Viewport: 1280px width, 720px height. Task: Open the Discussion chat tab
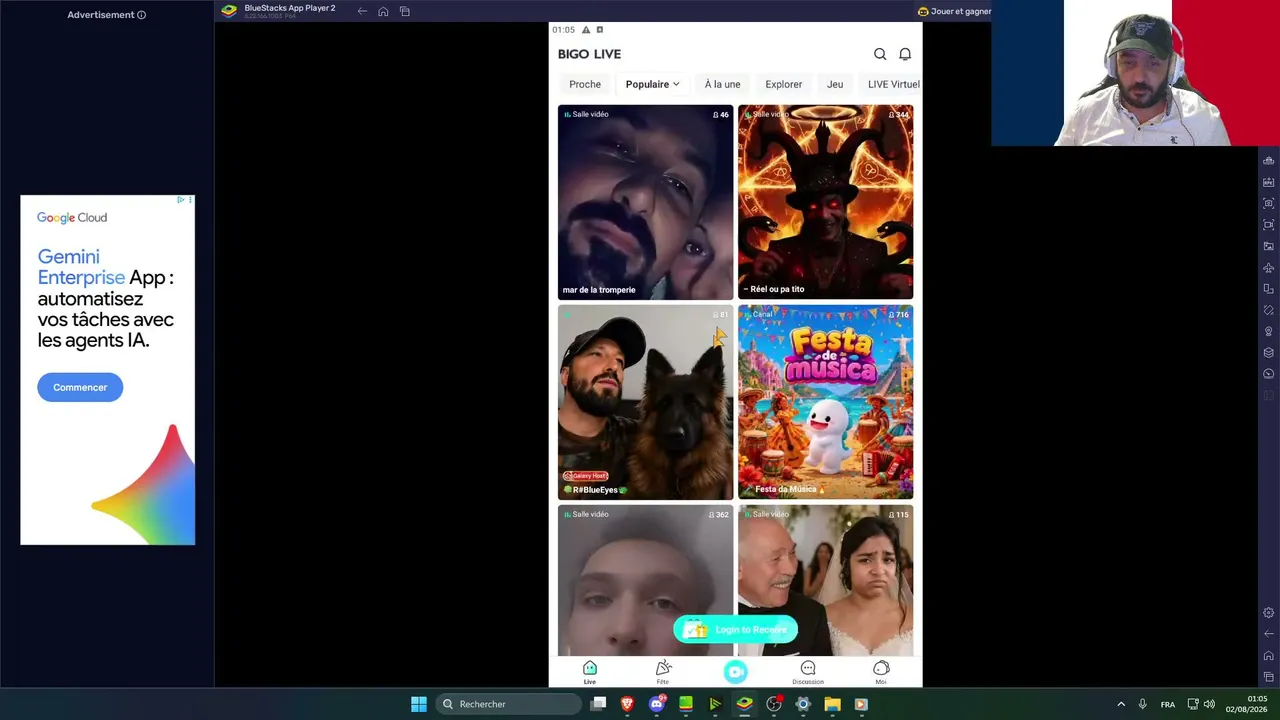[x=808, y=672]
